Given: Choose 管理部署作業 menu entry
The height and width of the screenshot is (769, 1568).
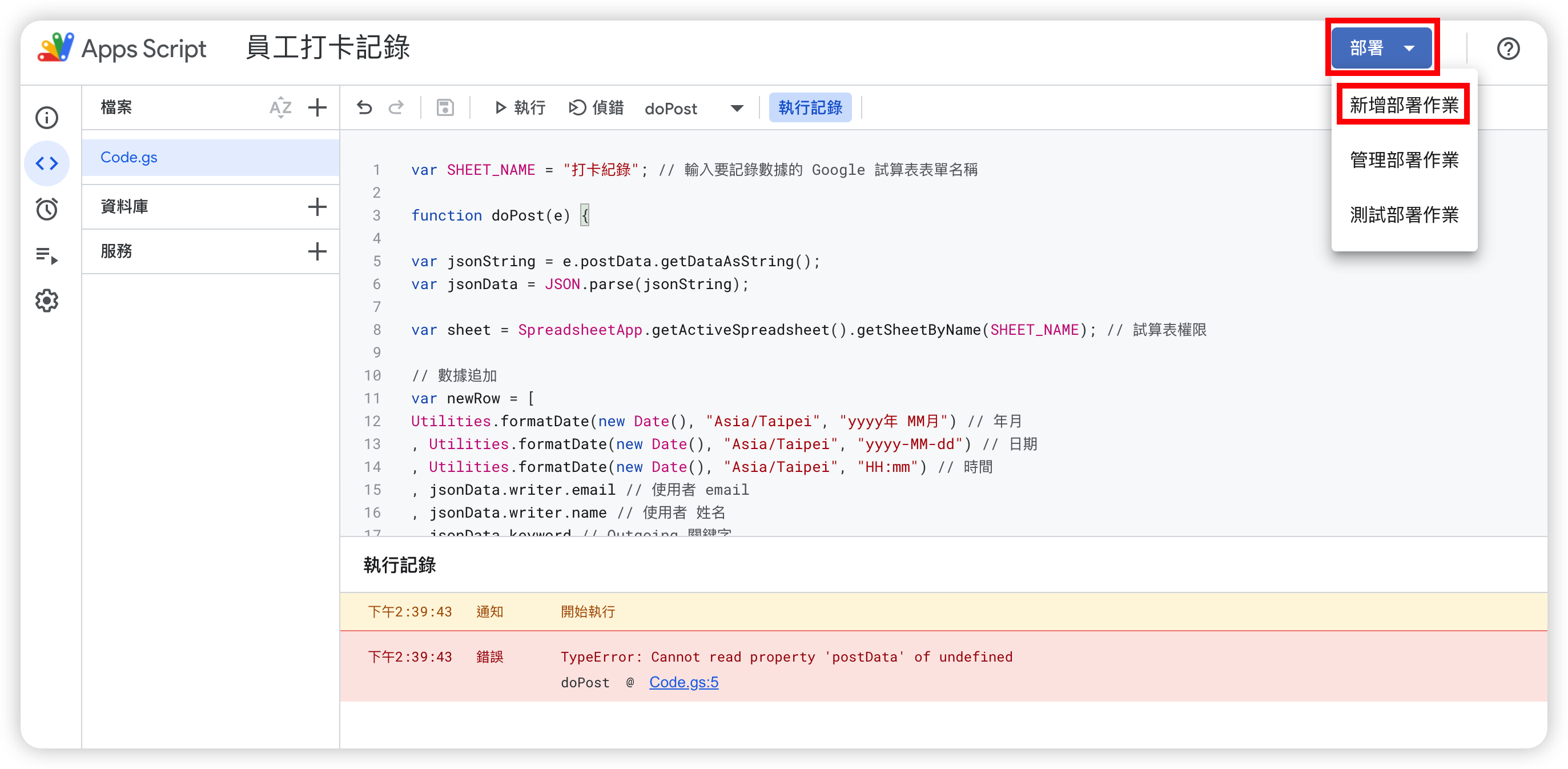Looking at the screenshot, I should point(1403,159).
